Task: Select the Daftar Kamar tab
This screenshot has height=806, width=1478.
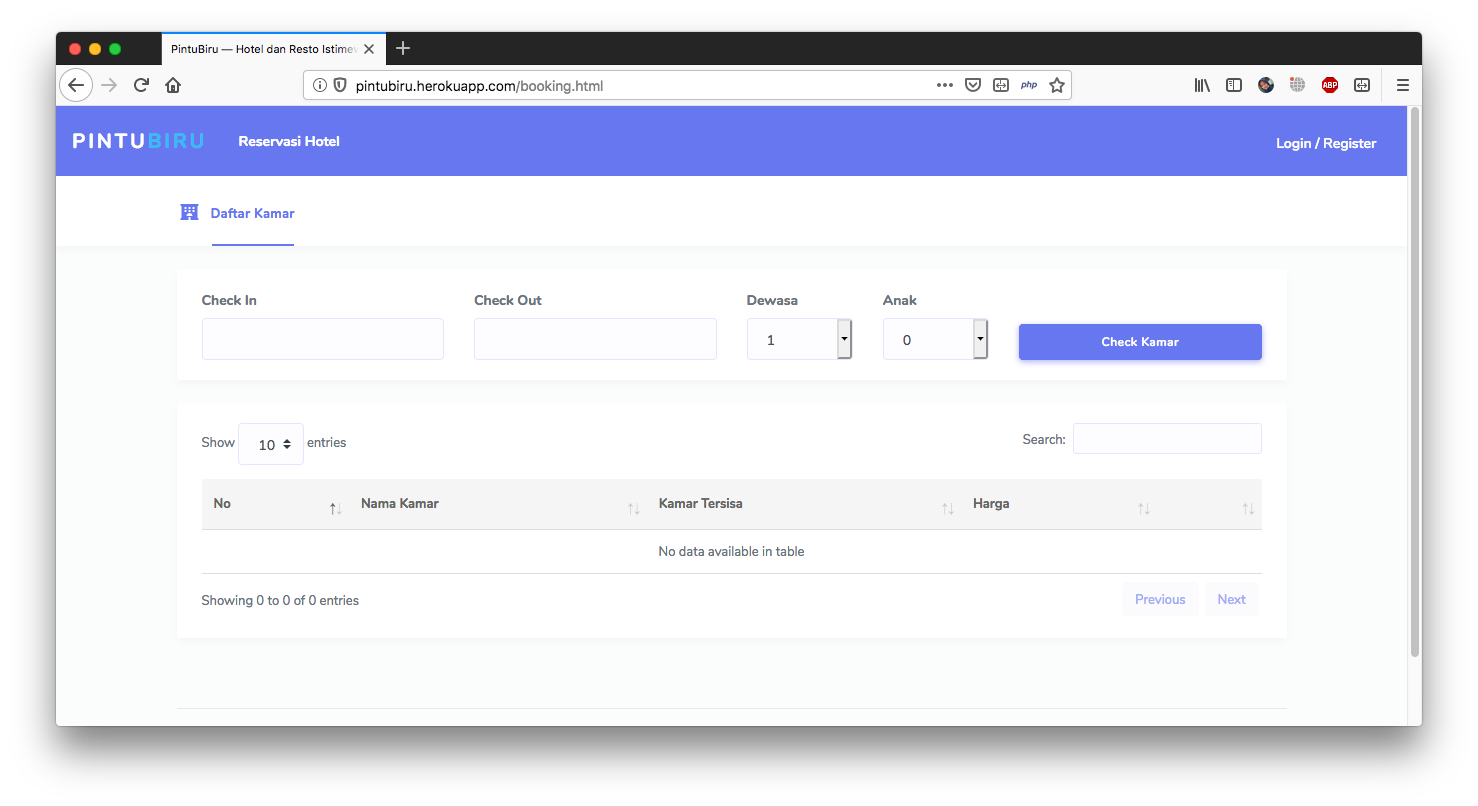Action: 252,213
